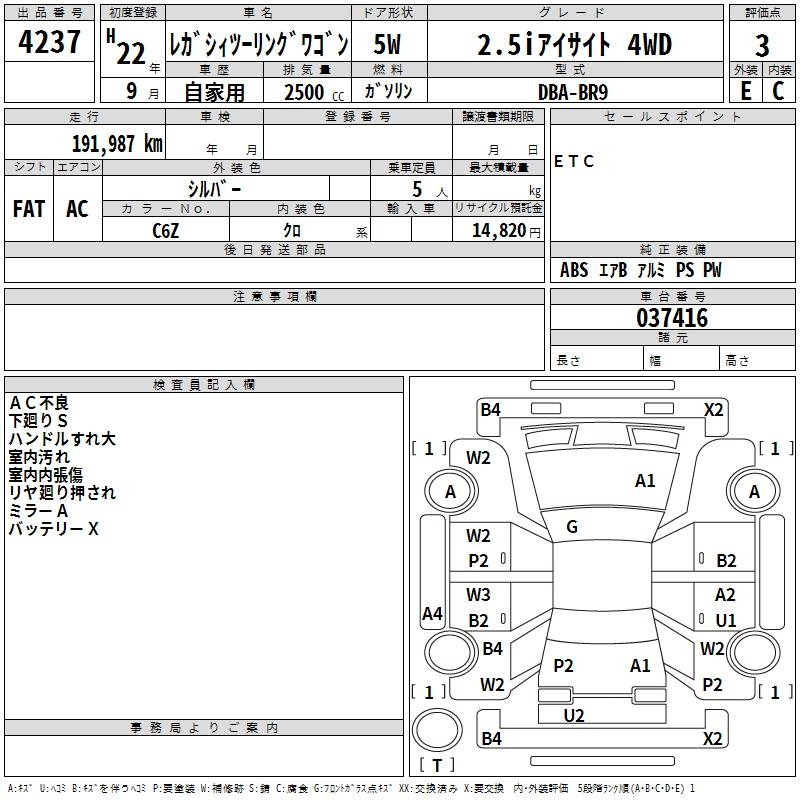Click the ETC sales point

(573, 161)
